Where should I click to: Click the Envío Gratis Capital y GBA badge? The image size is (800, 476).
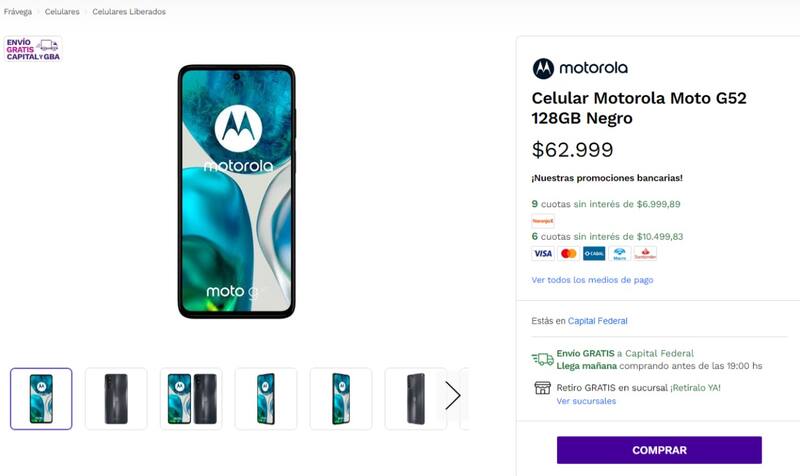click(x=33, y=49)
